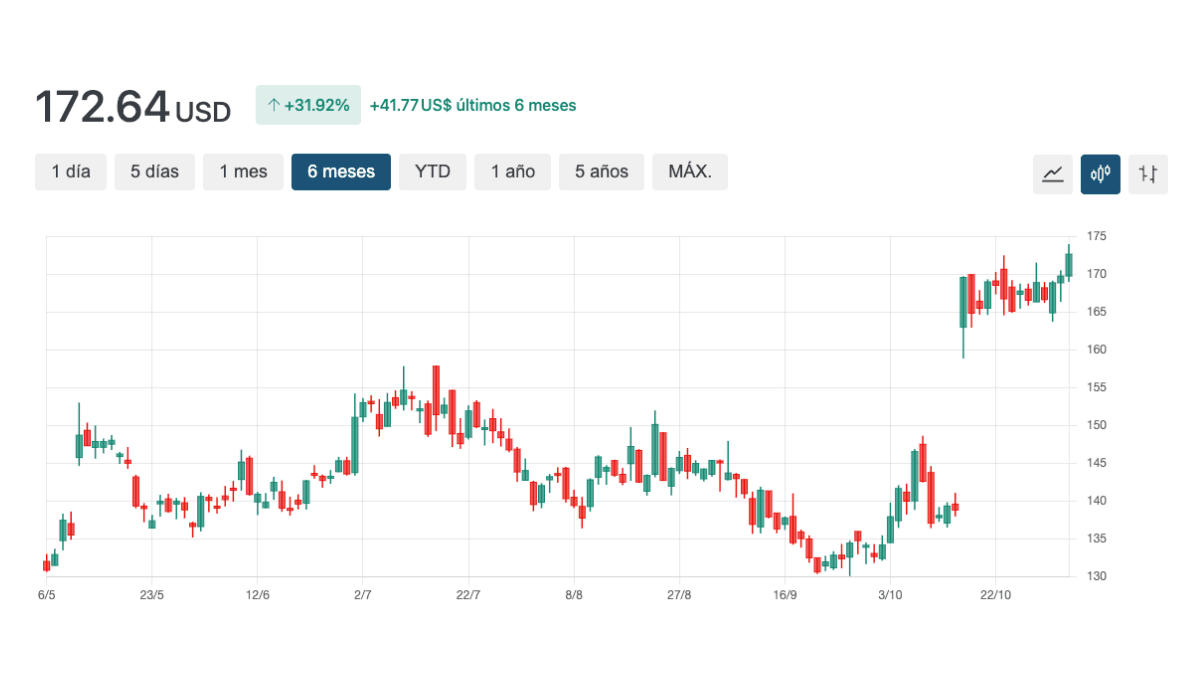Screen dimensions: 1200x675
Task: Click the +41.77 US$ últimos 6 meses text
Action: (x=472, y=105)
